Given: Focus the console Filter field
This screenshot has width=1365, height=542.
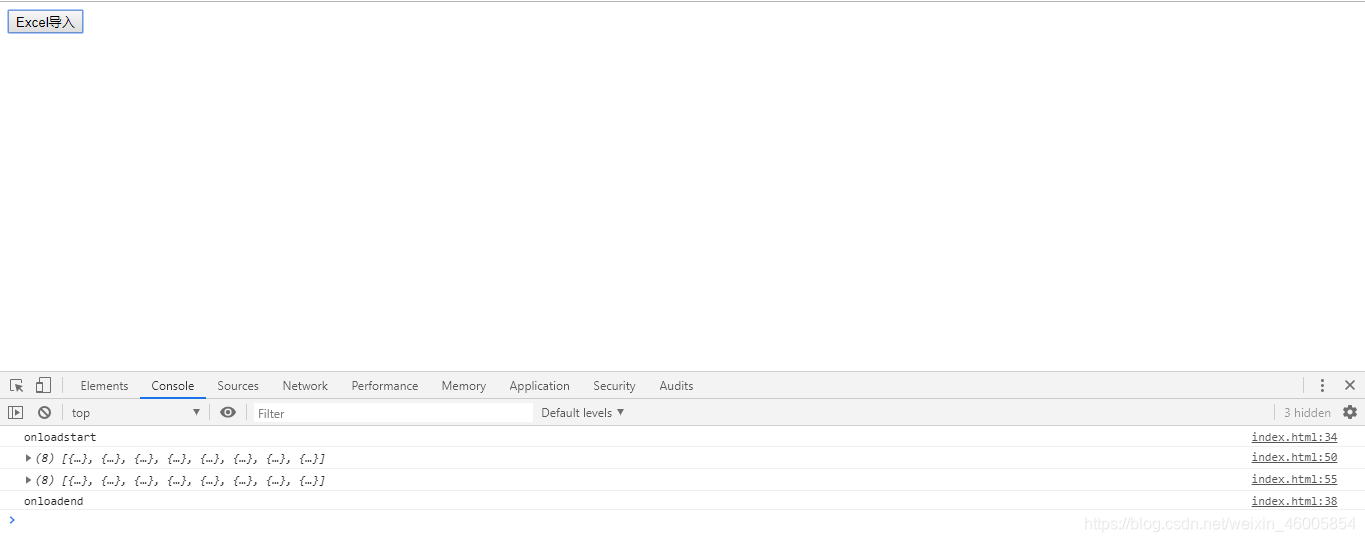Looking at the screenshot, I should [393, 413].
